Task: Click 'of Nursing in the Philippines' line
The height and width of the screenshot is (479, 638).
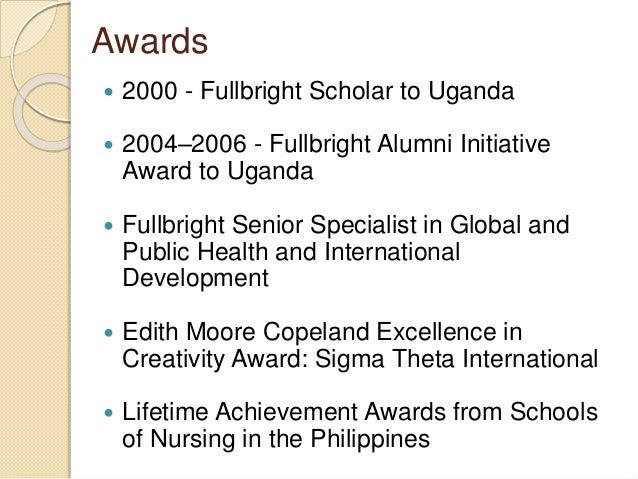Action: point(276,439)
